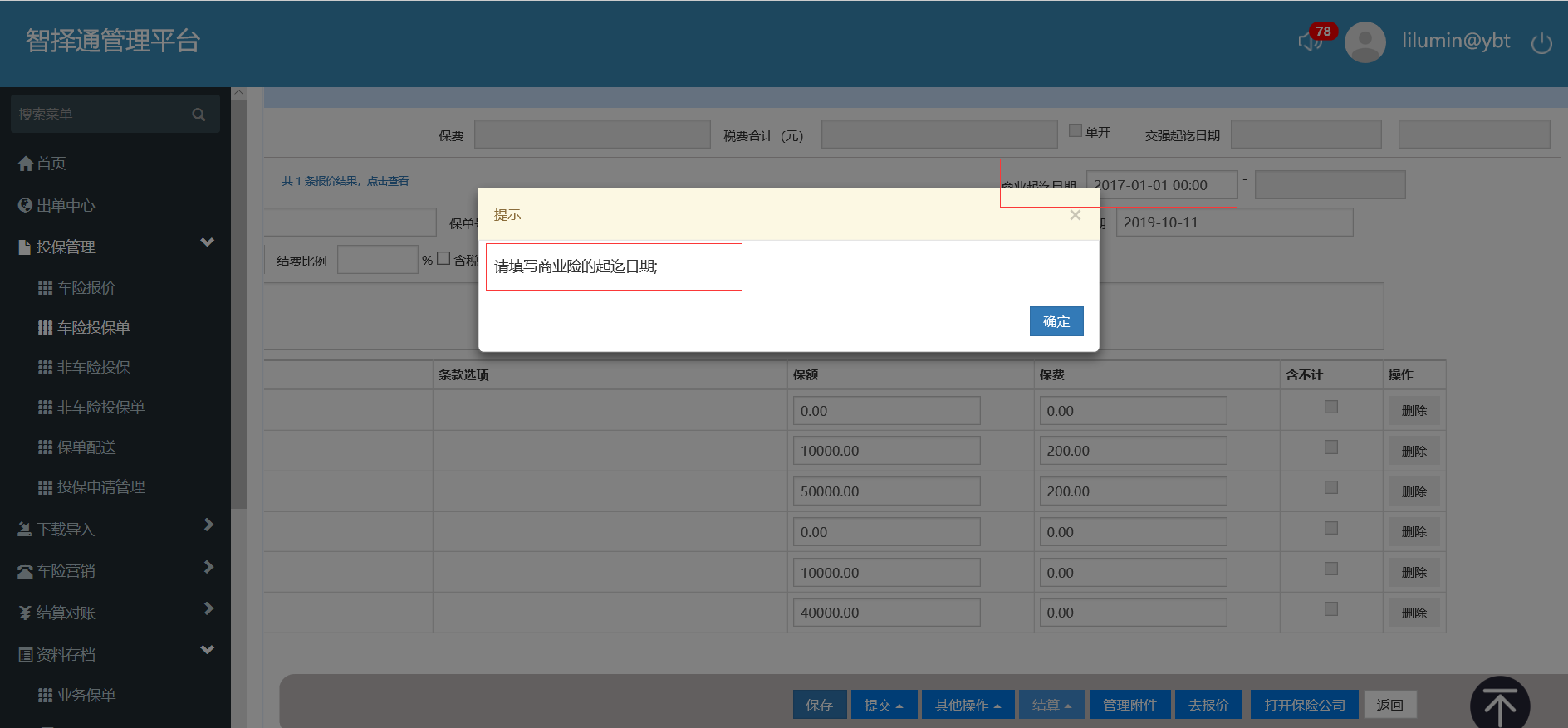
Task: Collapse the 资料存档 menu chevron
Action: (x=208, y=650)
